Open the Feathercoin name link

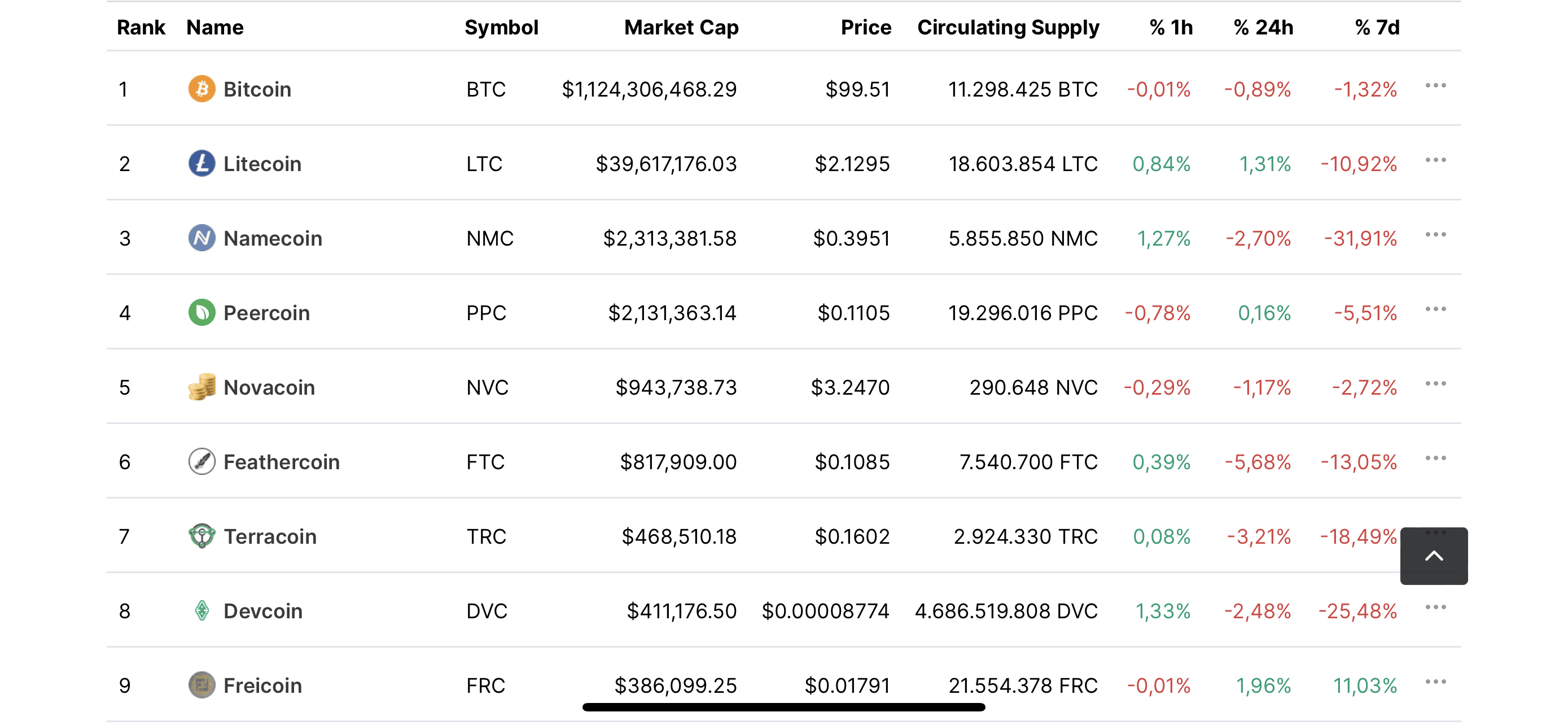(281, 462)
